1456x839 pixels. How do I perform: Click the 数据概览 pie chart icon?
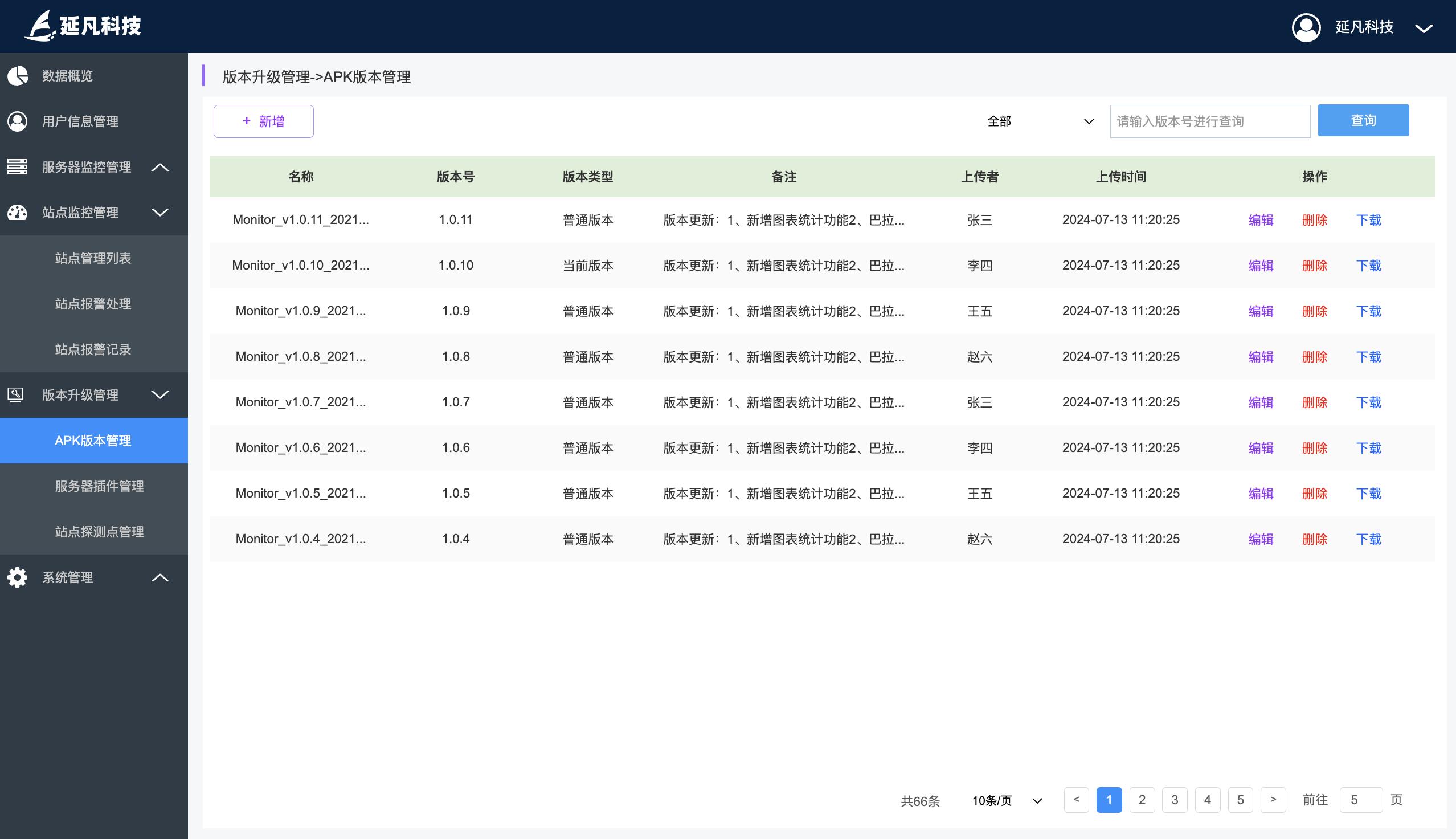18,75
